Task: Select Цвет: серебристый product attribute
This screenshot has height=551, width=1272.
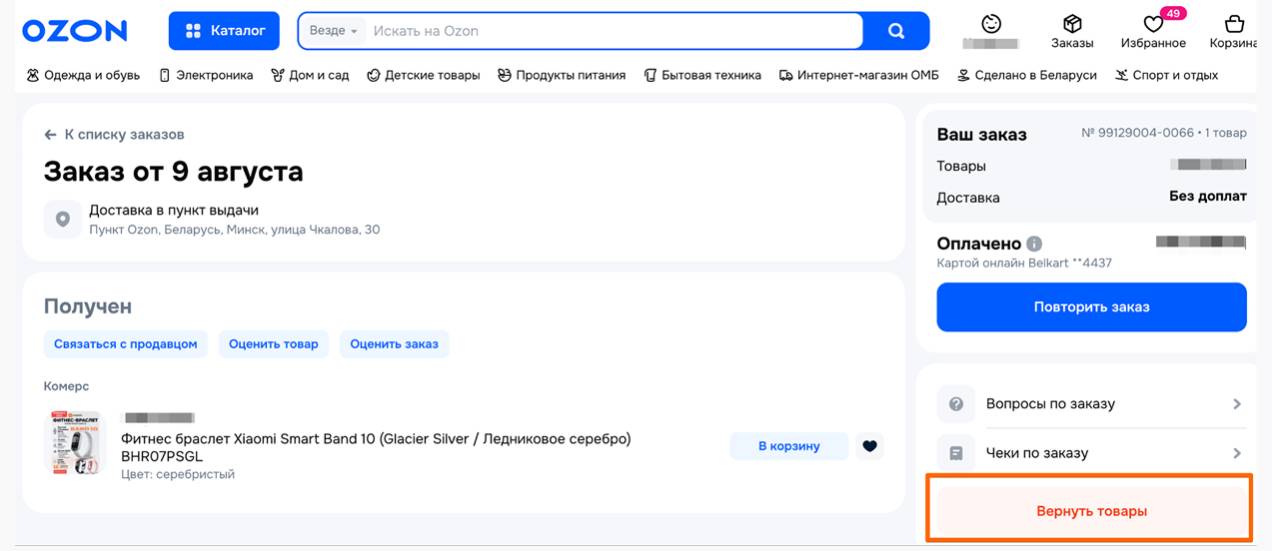Action: pos(178,474)
